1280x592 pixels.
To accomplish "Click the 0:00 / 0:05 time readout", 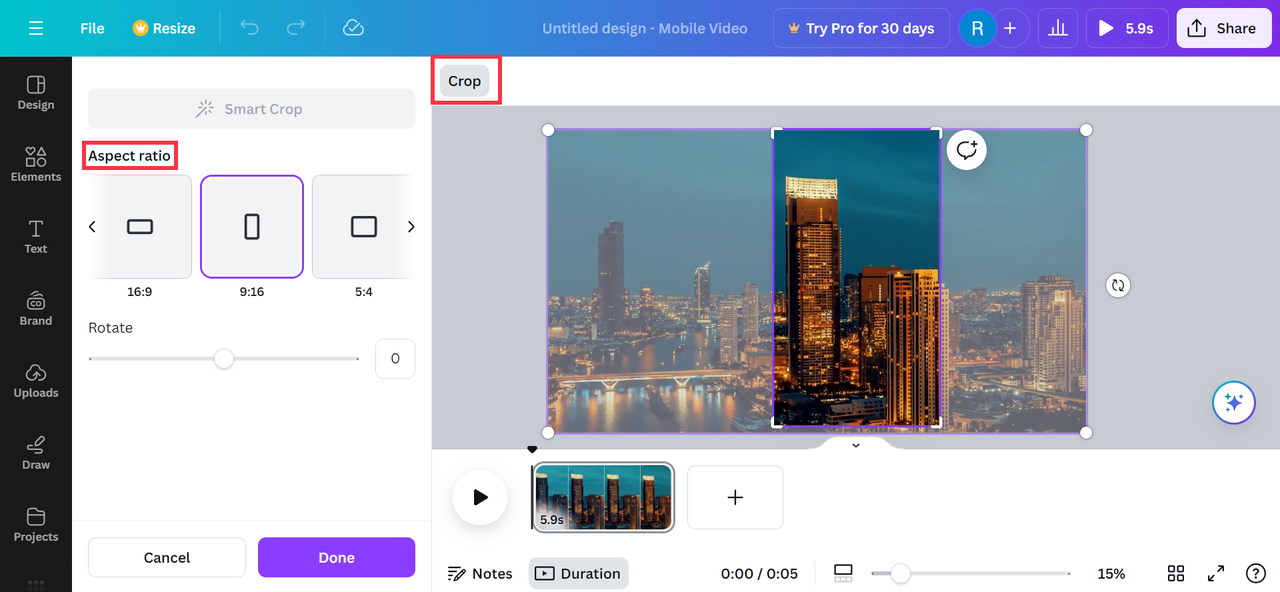I will pos(759,573).
